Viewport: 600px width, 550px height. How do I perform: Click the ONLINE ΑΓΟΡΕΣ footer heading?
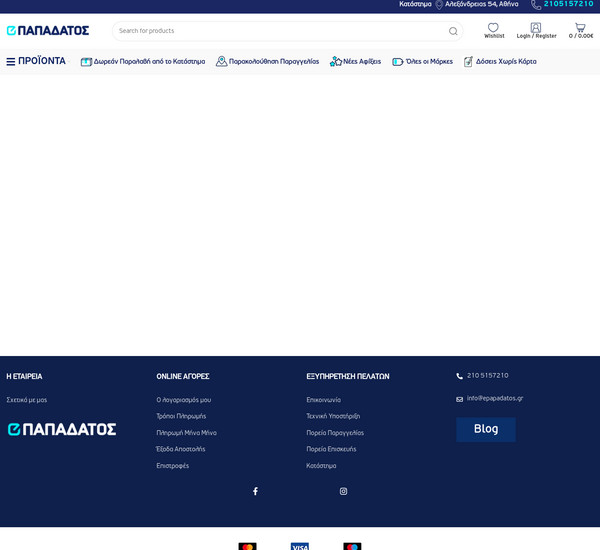183,377
